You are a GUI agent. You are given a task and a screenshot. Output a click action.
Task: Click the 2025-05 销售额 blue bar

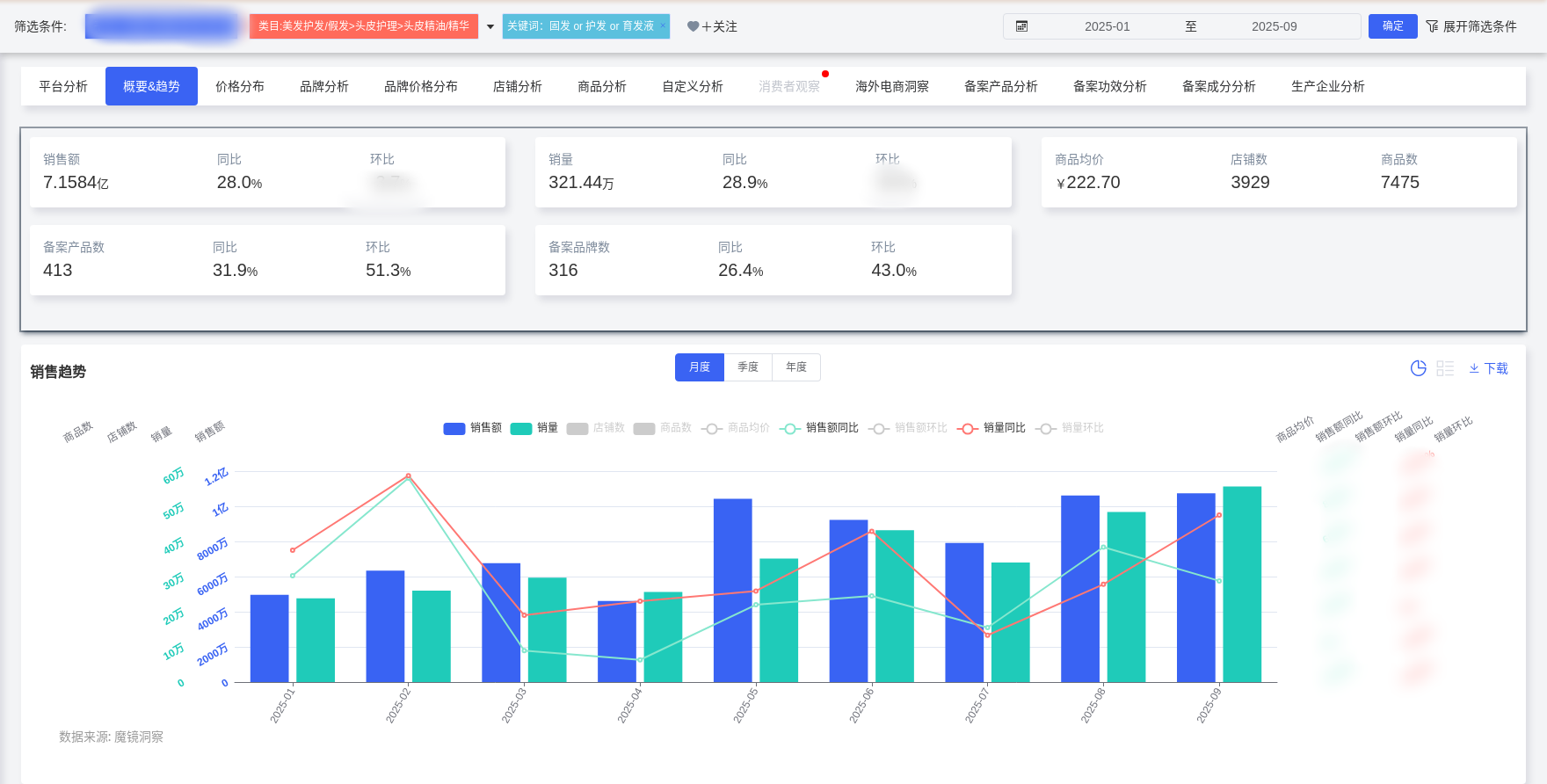(x=732, y=589)
